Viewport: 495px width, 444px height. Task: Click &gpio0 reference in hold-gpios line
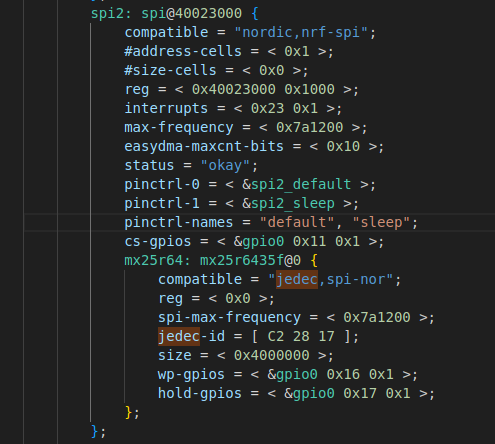point(309,394)
